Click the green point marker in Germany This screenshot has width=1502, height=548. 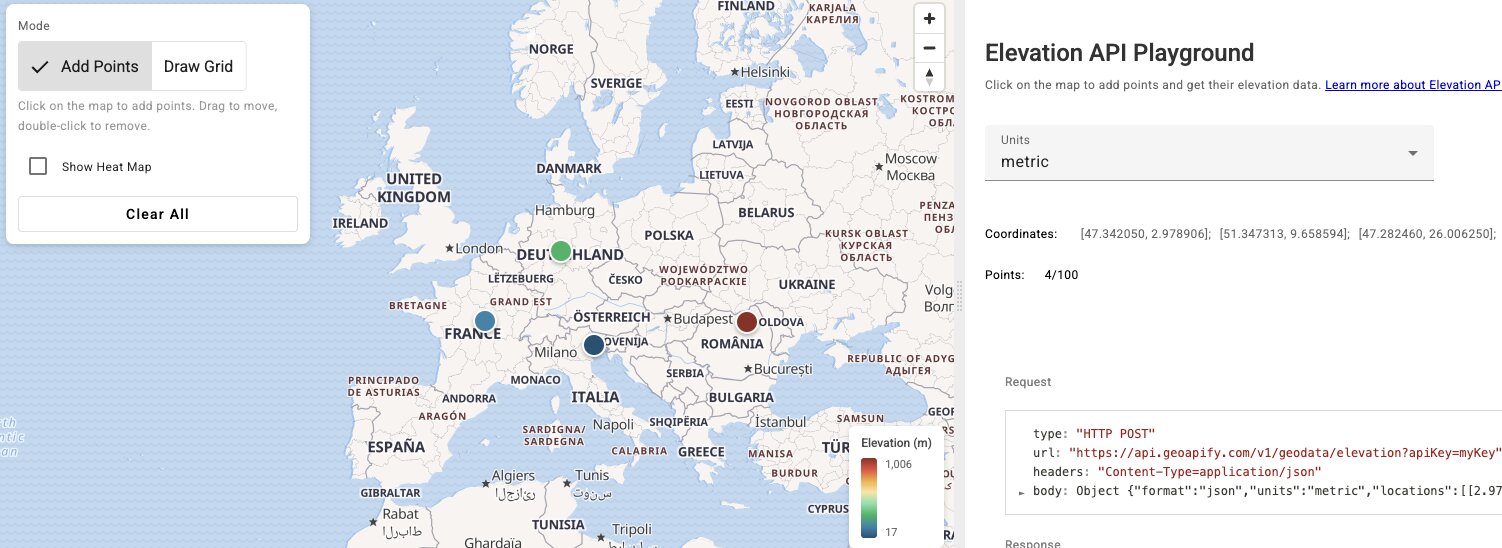[x=561, y=251]
